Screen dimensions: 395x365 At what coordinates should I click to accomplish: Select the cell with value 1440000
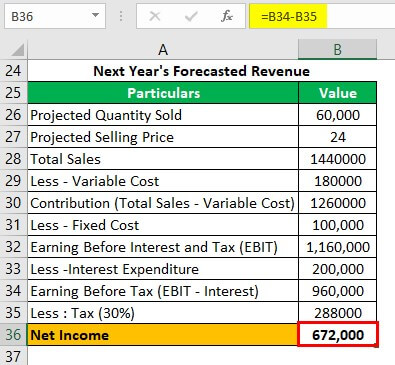[x=338, y=159]
